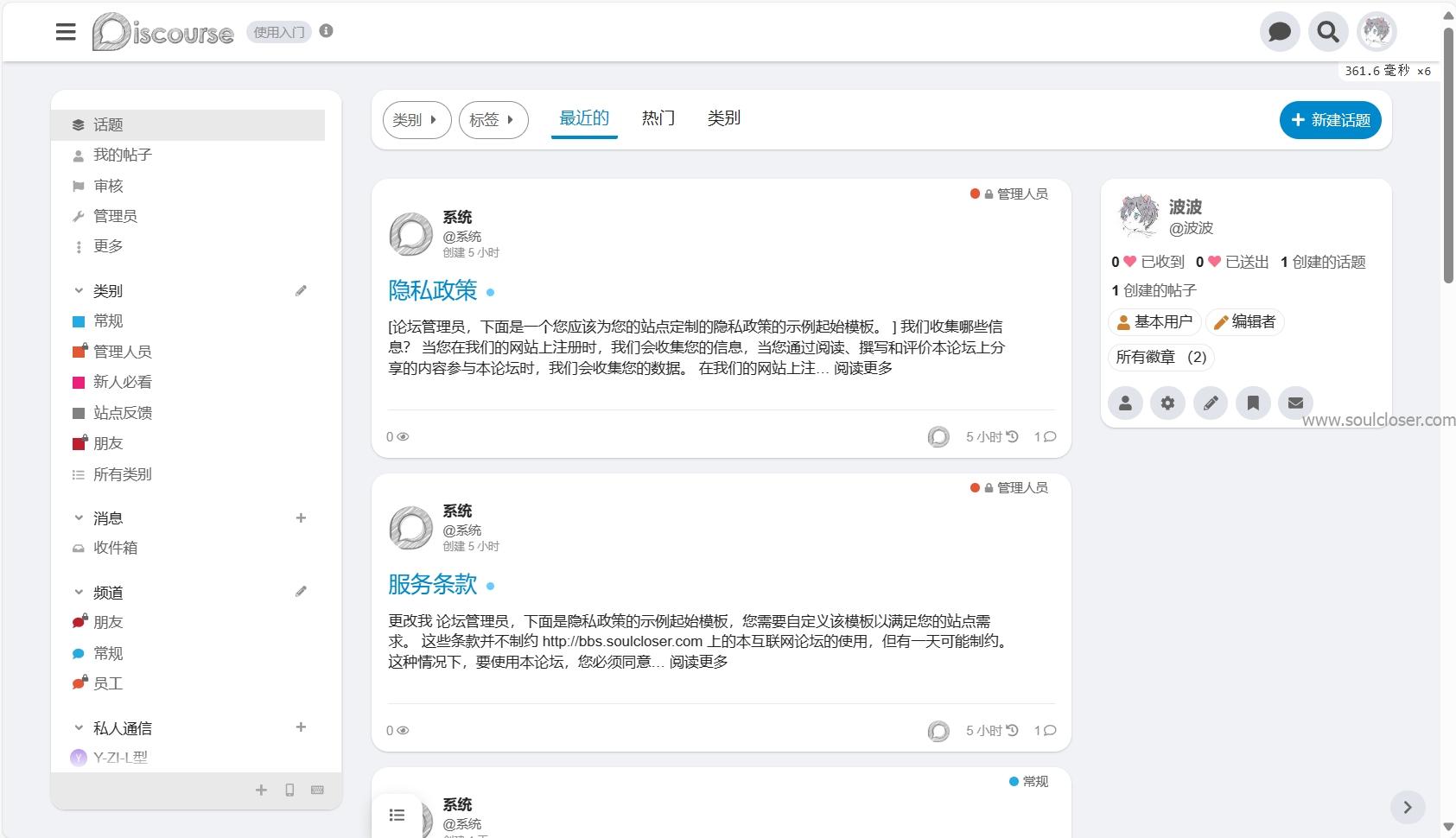Image resolution: width=1456 pixels, height=838 pixels.
Task: Click your avatar in the top bar
Action: click(1377, 31)
